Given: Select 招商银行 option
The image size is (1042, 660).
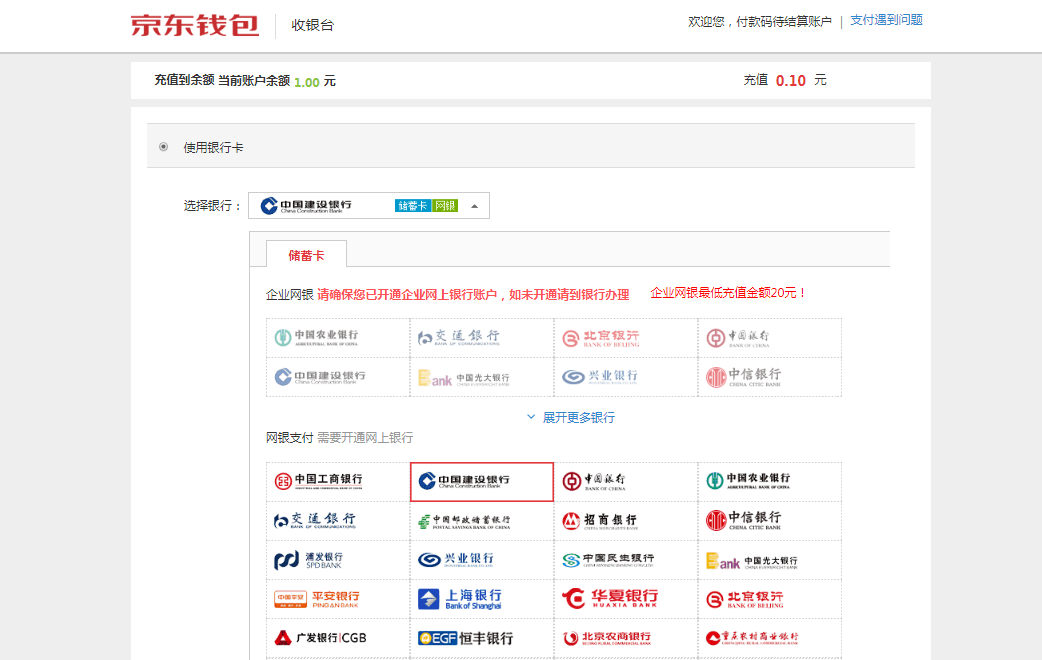Looking at the screenshot, I should pos(626,520).
